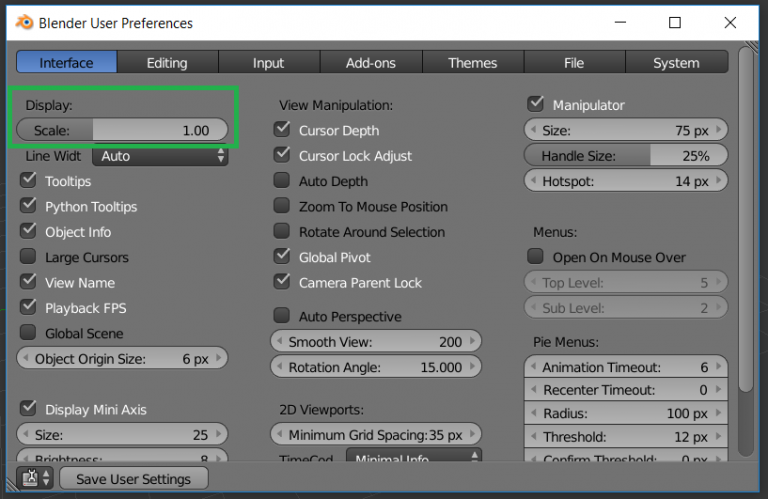Select the Interface tab

tap(67, 63)
